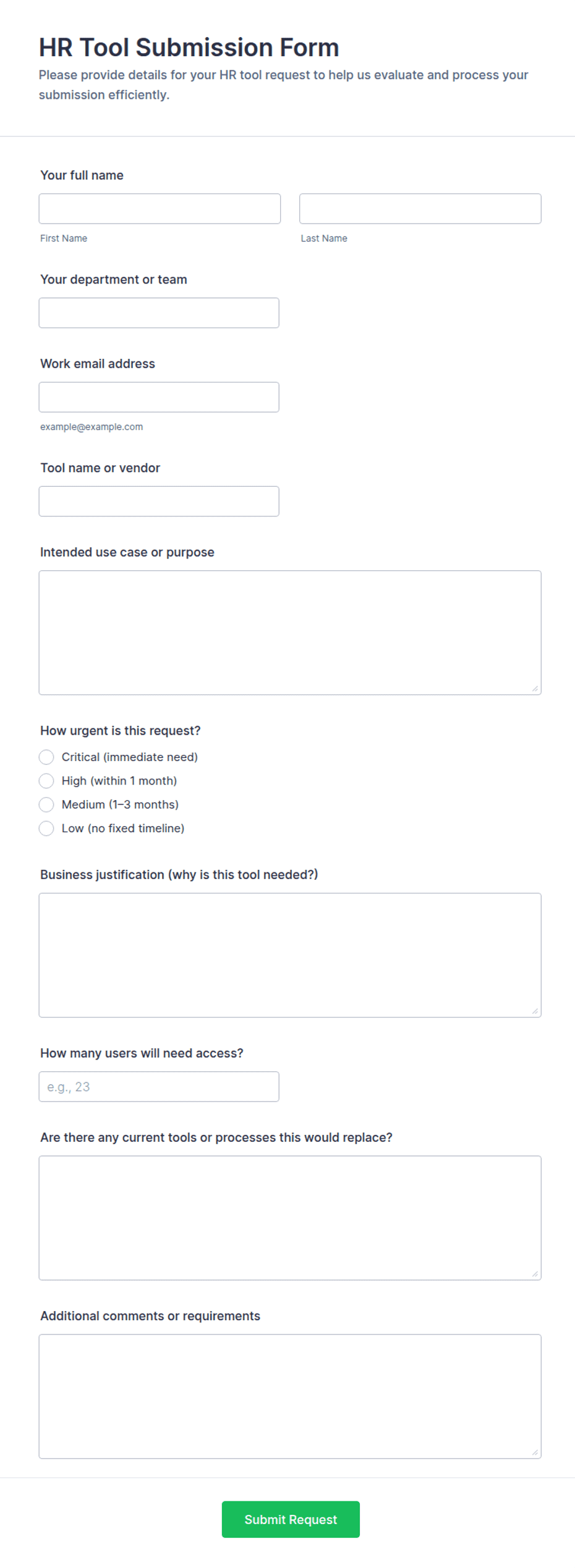Focus the number of users field
This screenshot has height=1568, width=575.
tap(159, 1087)
